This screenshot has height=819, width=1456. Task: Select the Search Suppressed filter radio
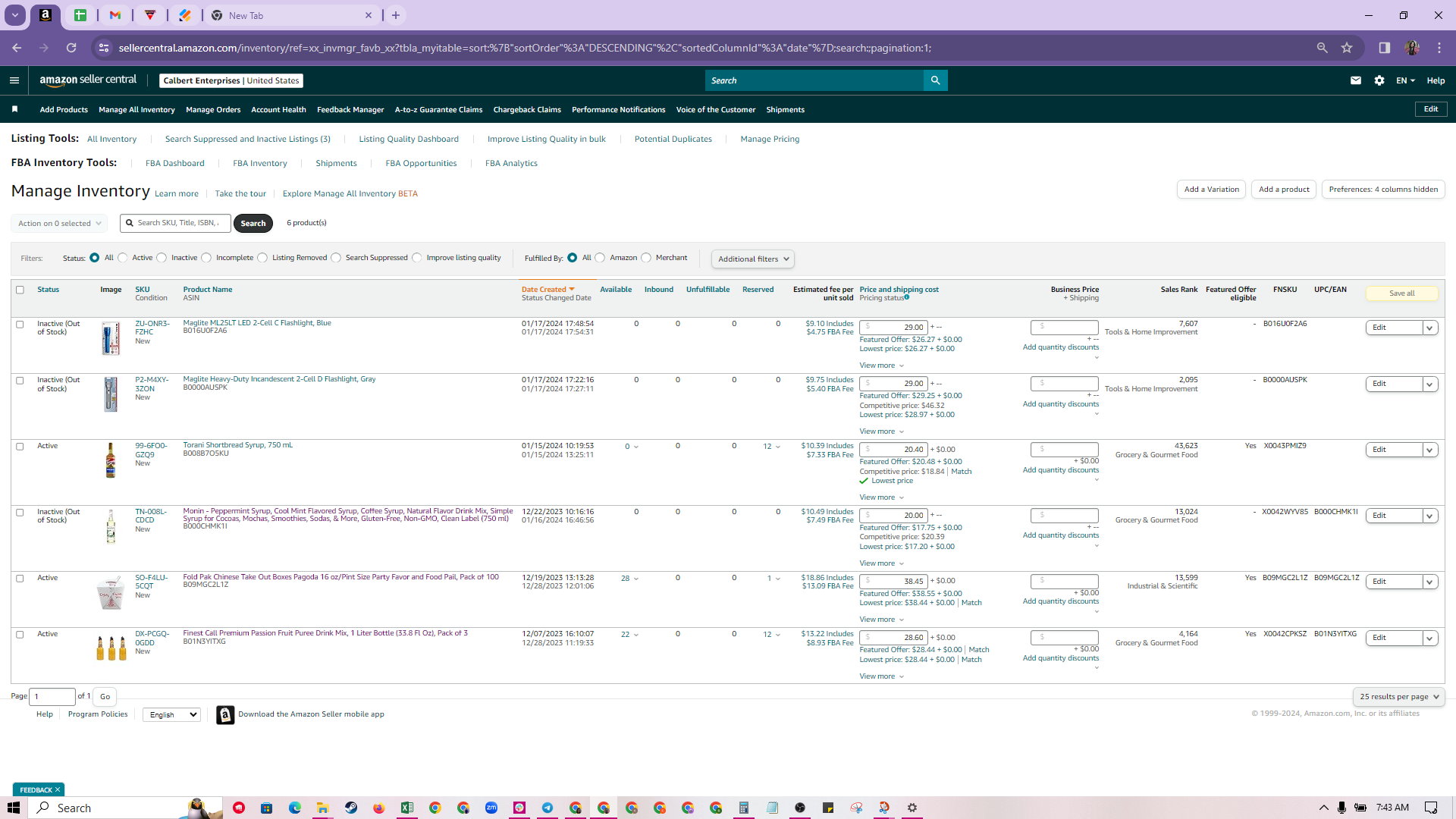click(336, 258)
